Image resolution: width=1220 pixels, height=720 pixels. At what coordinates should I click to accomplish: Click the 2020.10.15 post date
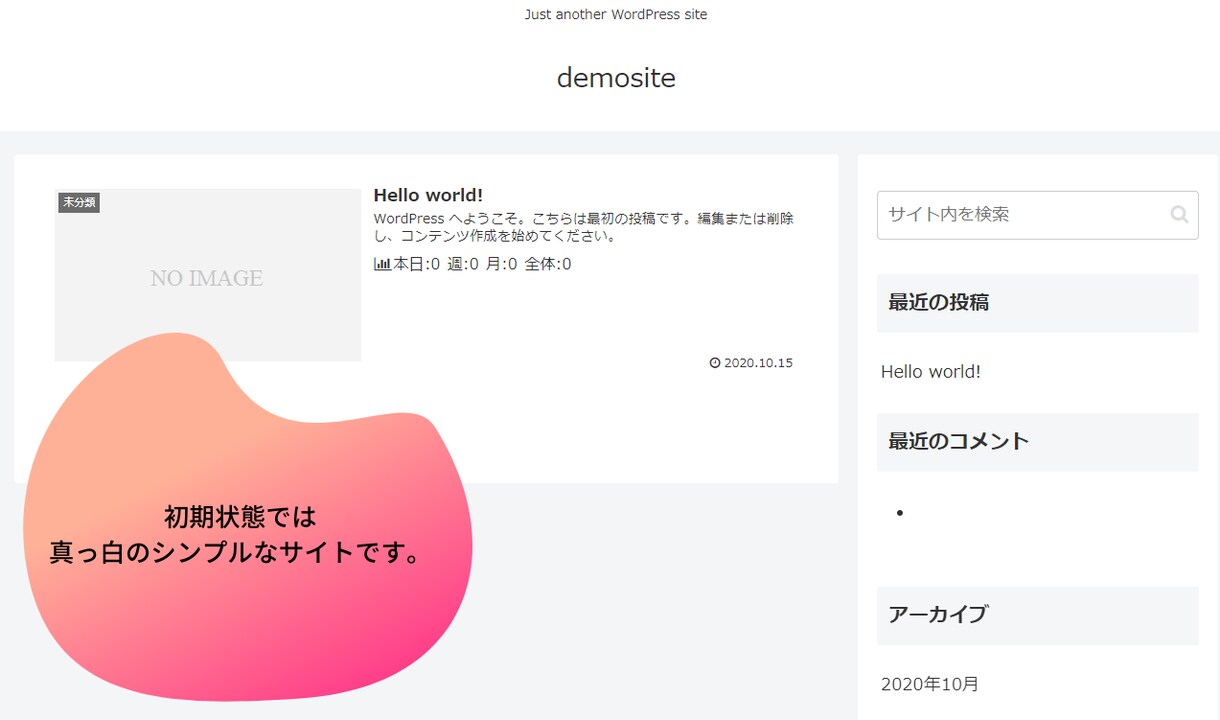(758, 363)
